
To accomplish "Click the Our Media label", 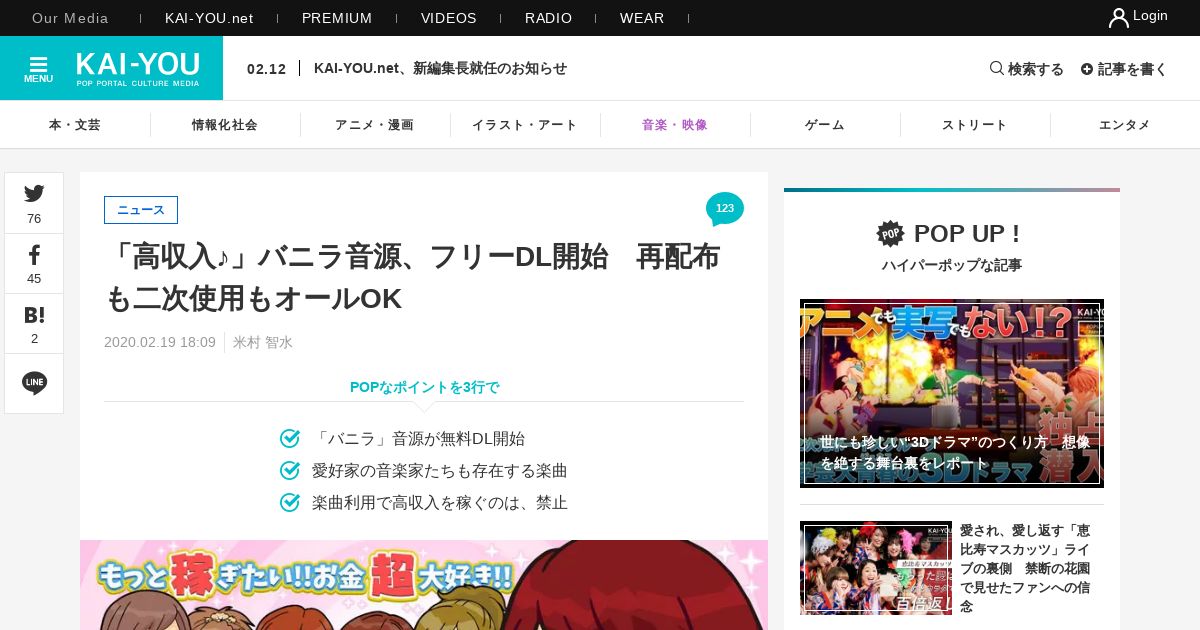I will click(71, 18).
